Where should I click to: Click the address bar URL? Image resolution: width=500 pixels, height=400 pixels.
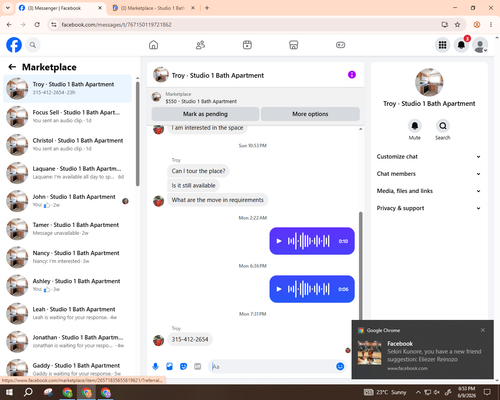coord(116,25)
